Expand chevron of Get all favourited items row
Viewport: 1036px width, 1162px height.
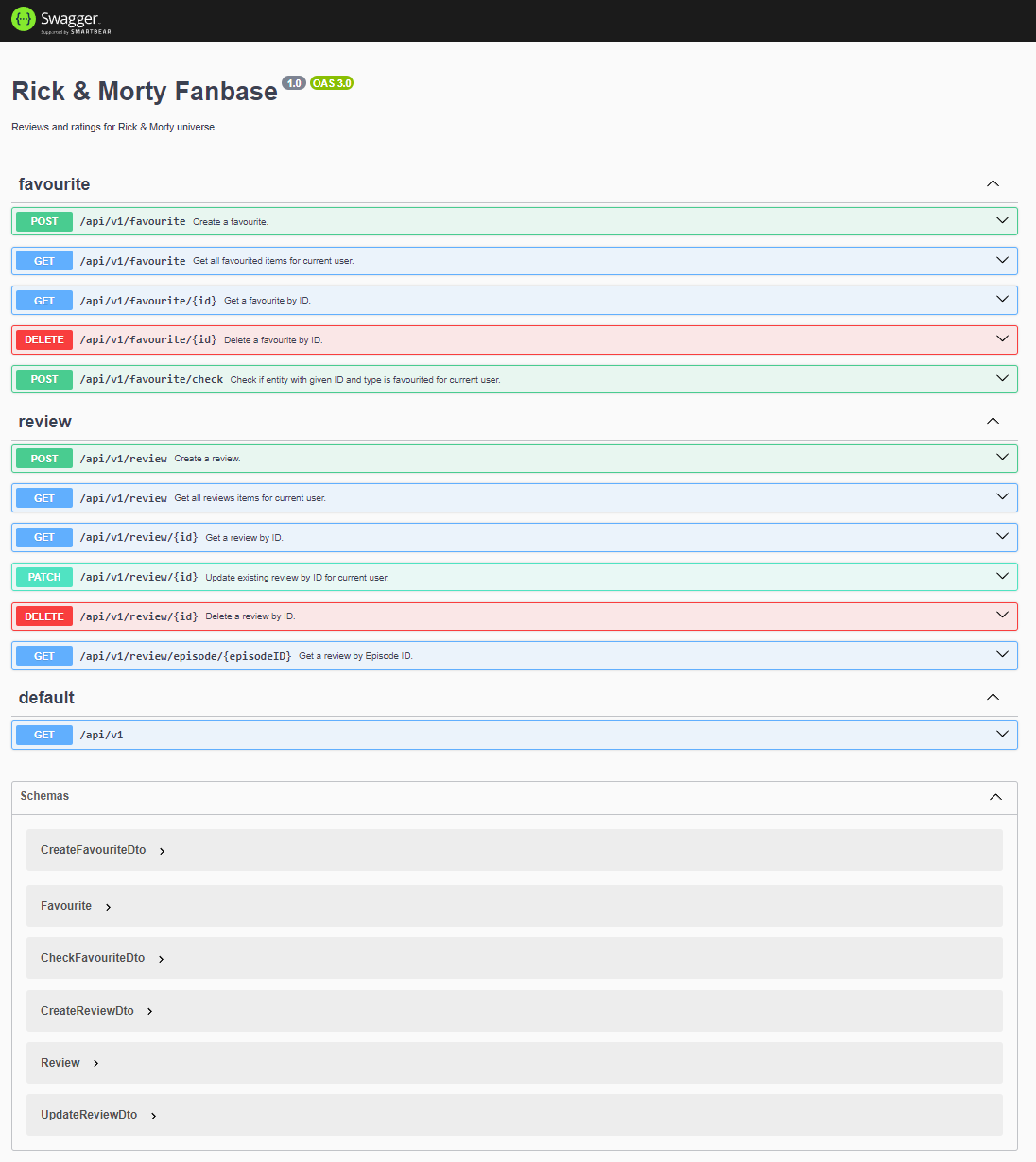click(1002, 260)
